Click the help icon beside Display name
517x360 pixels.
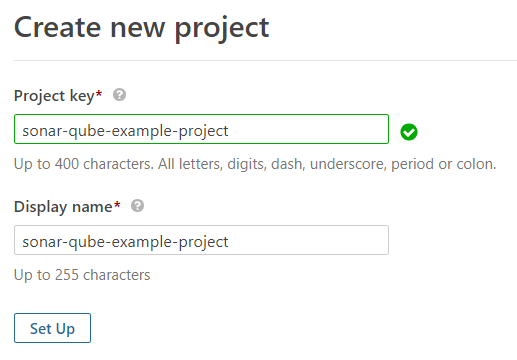click(137, 206)
